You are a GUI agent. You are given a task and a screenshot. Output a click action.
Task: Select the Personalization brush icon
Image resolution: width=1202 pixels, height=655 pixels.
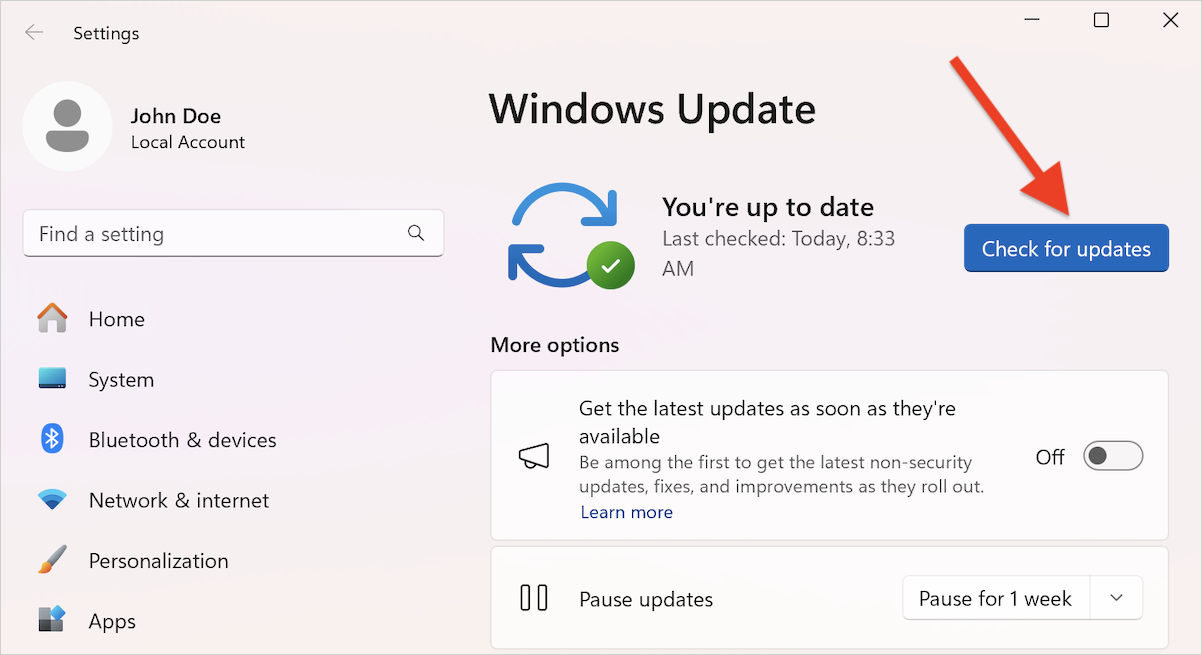tap(51, 560)
